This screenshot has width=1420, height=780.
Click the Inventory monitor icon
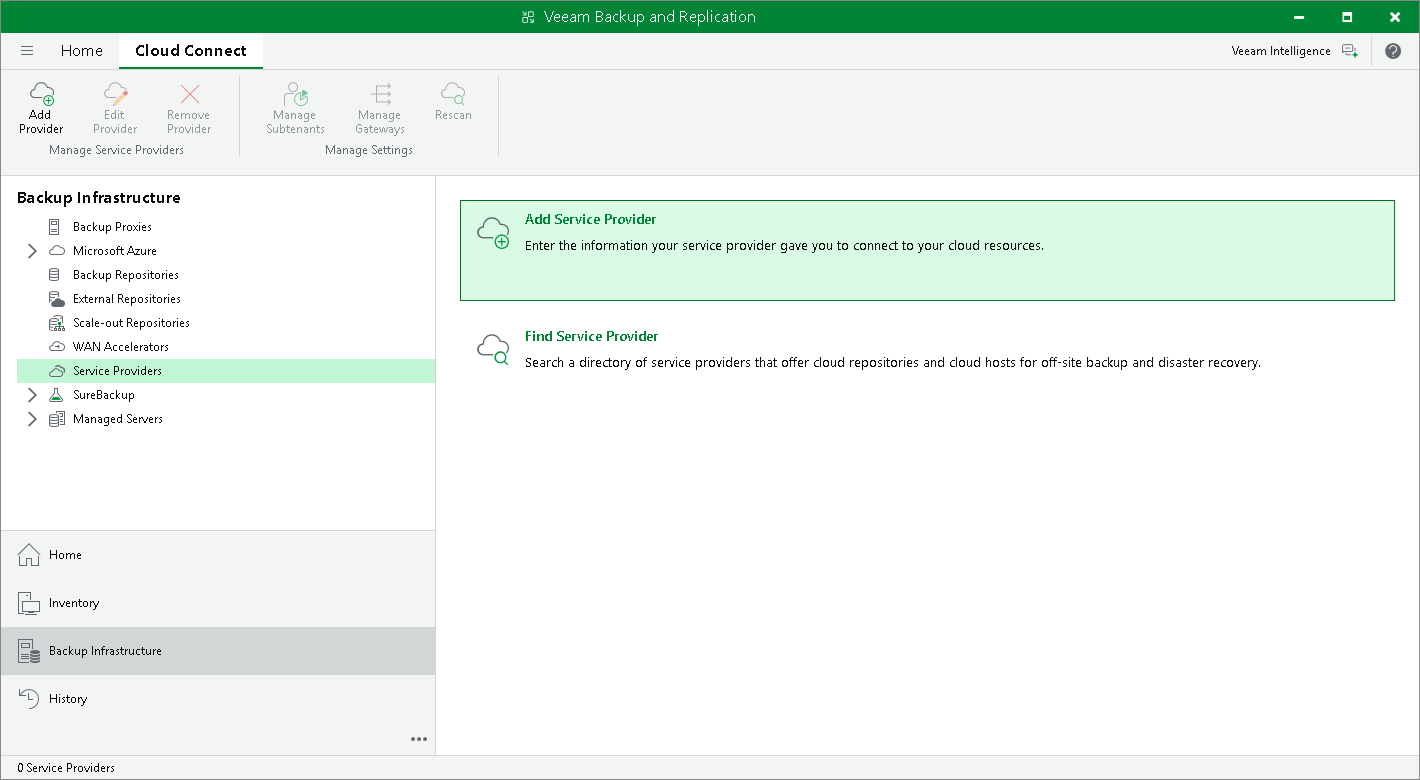[29, 603]
